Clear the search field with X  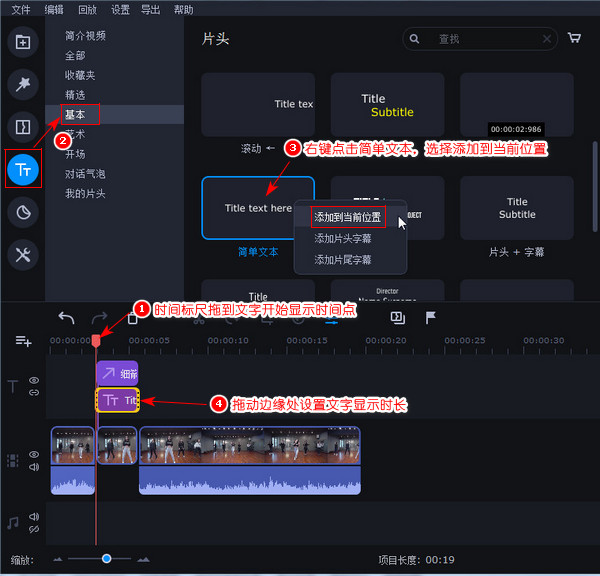[547, 39]
